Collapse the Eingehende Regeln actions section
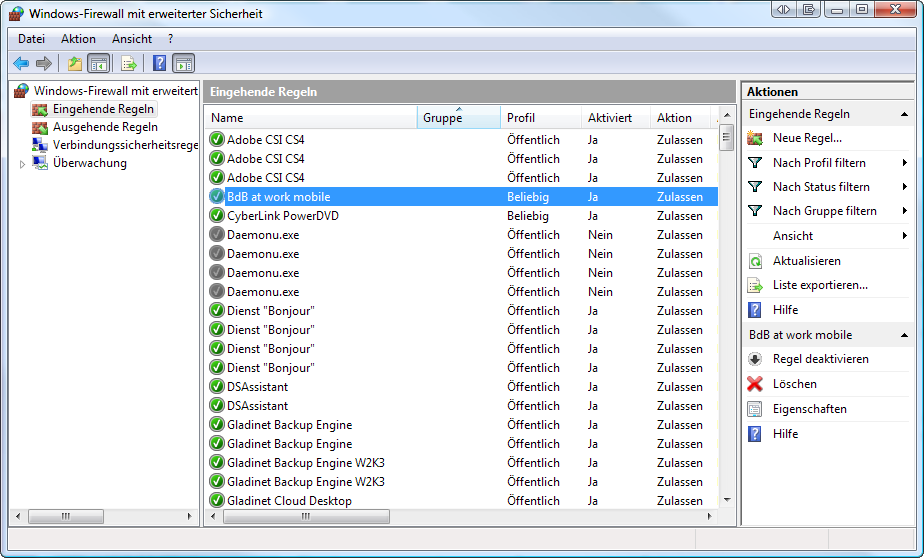This screenshot has height=558, width=924. (x=905, y=114)
